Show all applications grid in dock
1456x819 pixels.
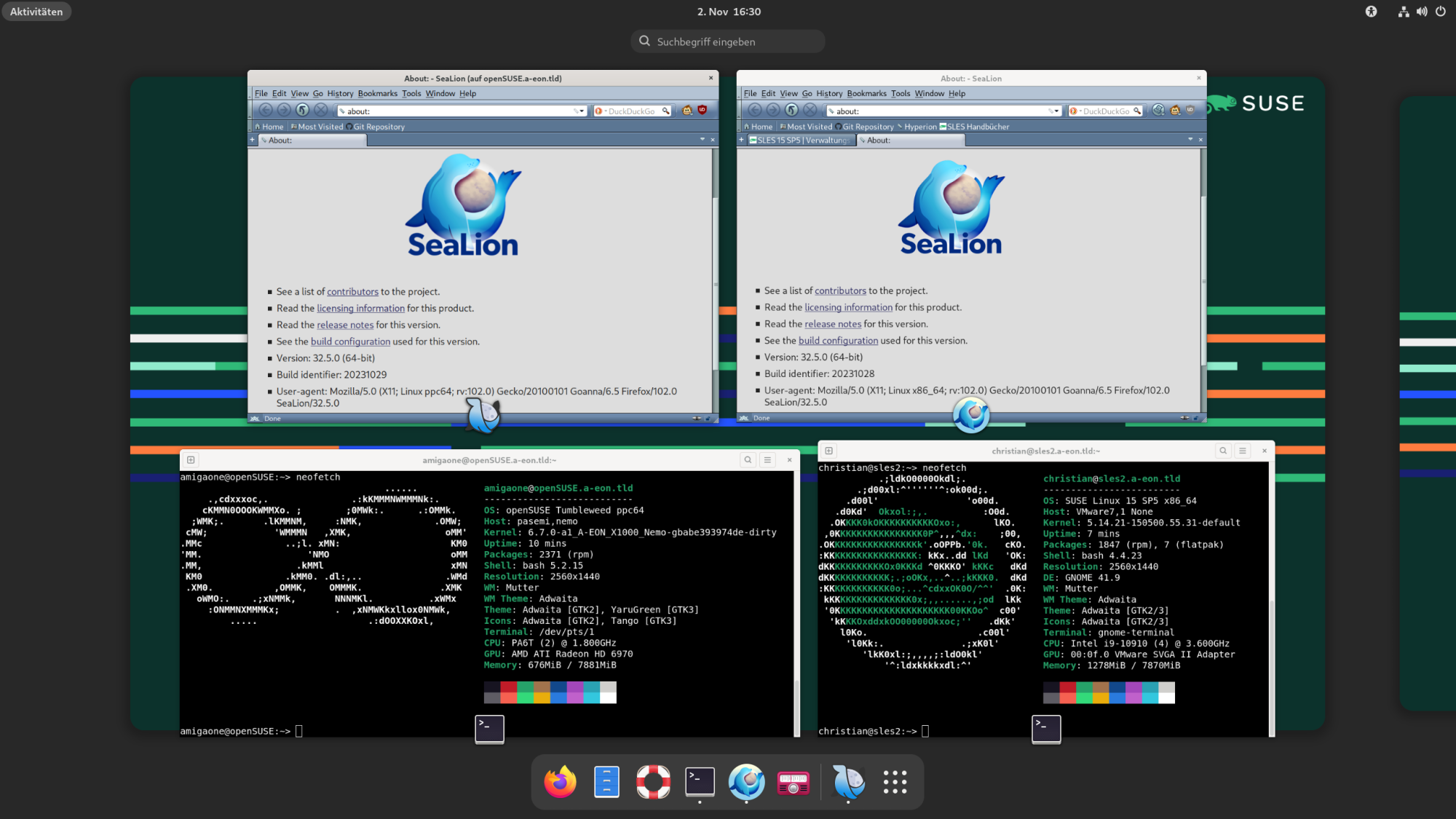point(895,782)
